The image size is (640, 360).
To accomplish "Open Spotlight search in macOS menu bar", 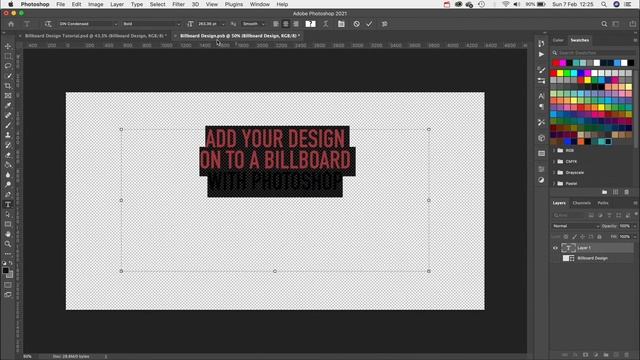I will point(604,4).
